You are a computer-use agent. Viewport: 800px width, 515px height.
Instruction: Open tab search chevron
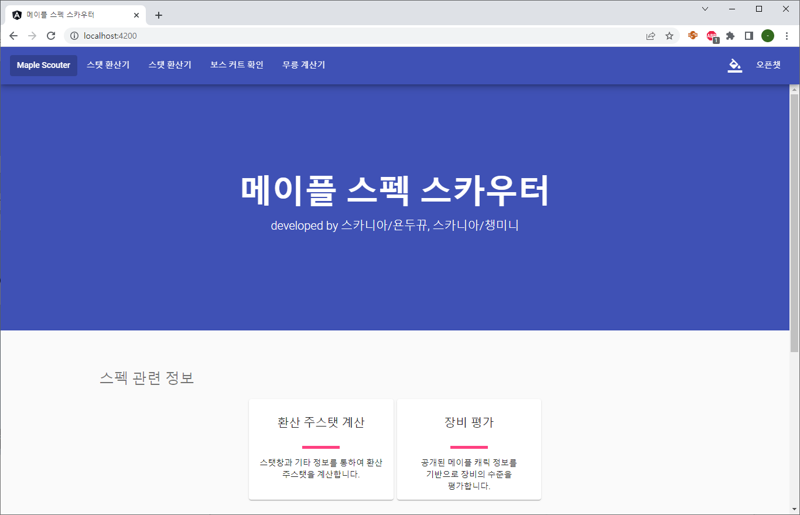point(705,9)
